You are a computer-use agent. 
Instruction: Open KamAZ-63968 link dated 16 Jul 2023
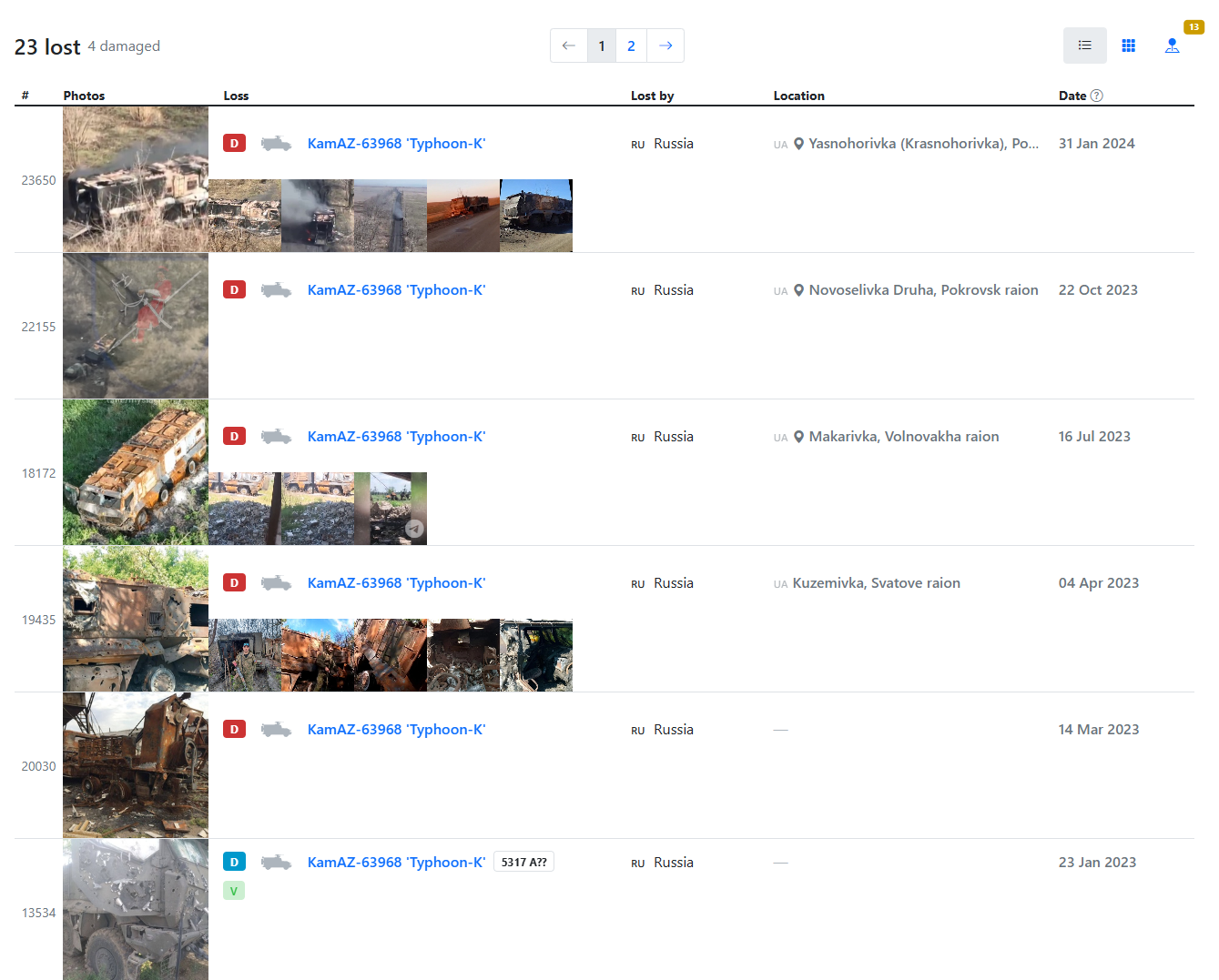396,437
